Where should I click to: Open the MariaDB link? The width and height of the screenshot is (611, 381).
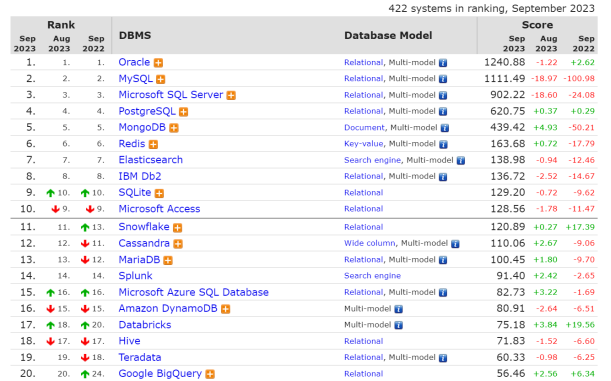pyautogui.click(x=139, y=259)
